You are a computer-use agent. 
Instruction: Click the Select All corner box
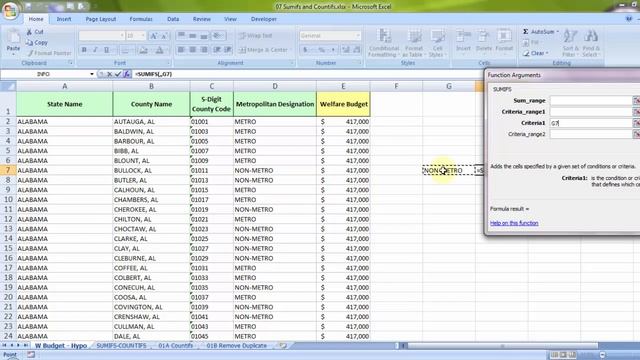point(8,86)
